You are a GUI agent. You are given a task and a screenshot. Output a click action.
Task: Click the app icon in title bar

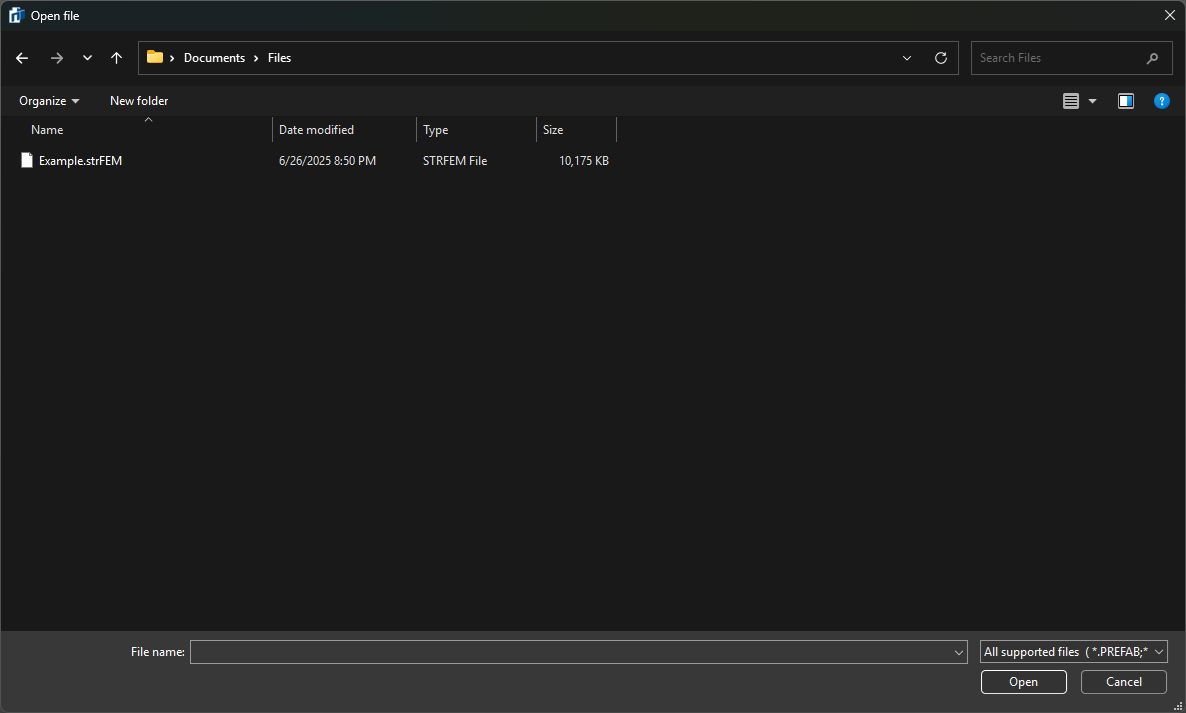[x=17, y=15]
